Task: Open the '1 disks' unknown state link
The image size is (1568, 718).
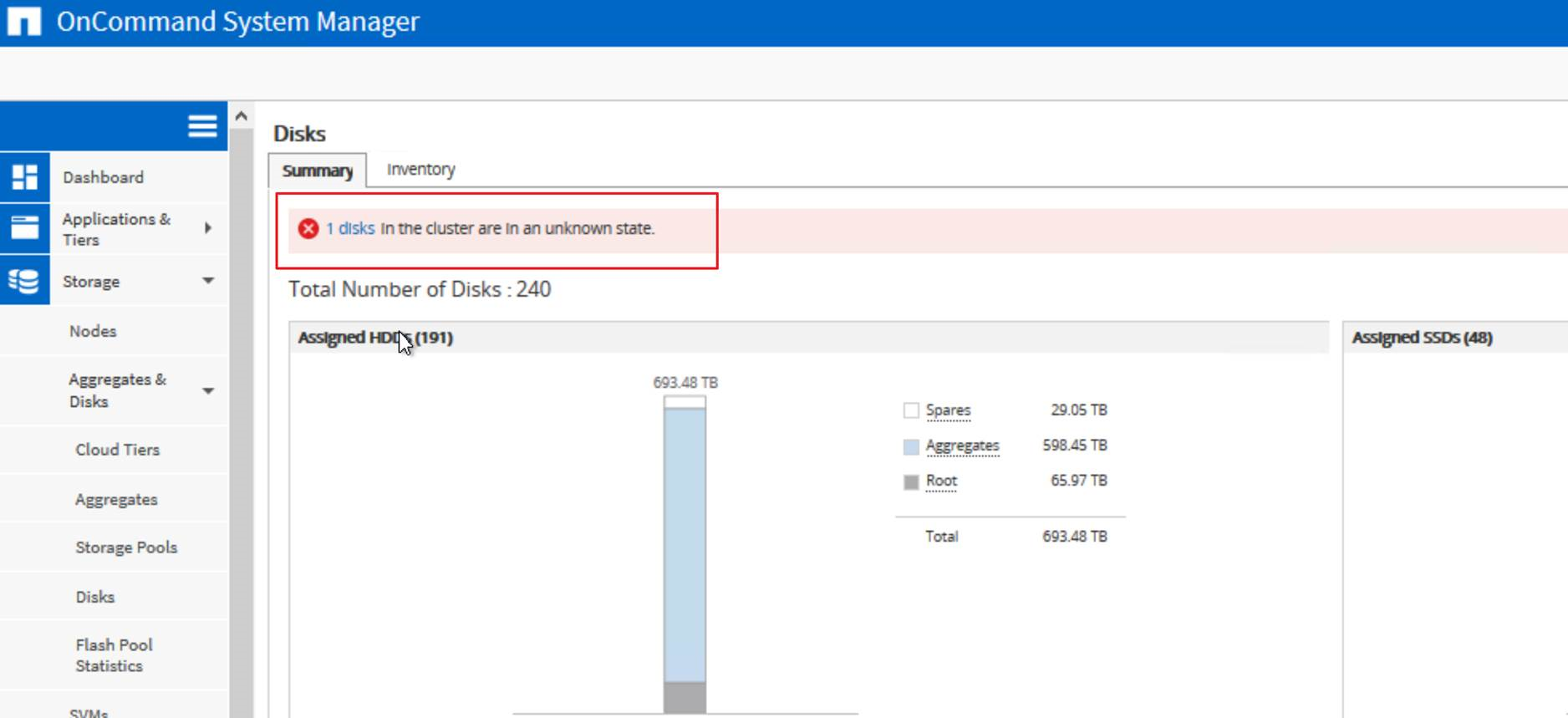Action: 350,228
